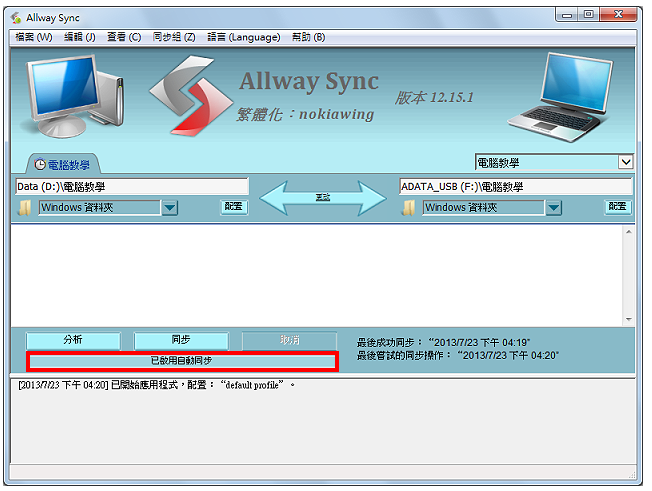Click the 取消 cancel button
Image resolution: width=652 pixels, height=491 pixels.
289,340
